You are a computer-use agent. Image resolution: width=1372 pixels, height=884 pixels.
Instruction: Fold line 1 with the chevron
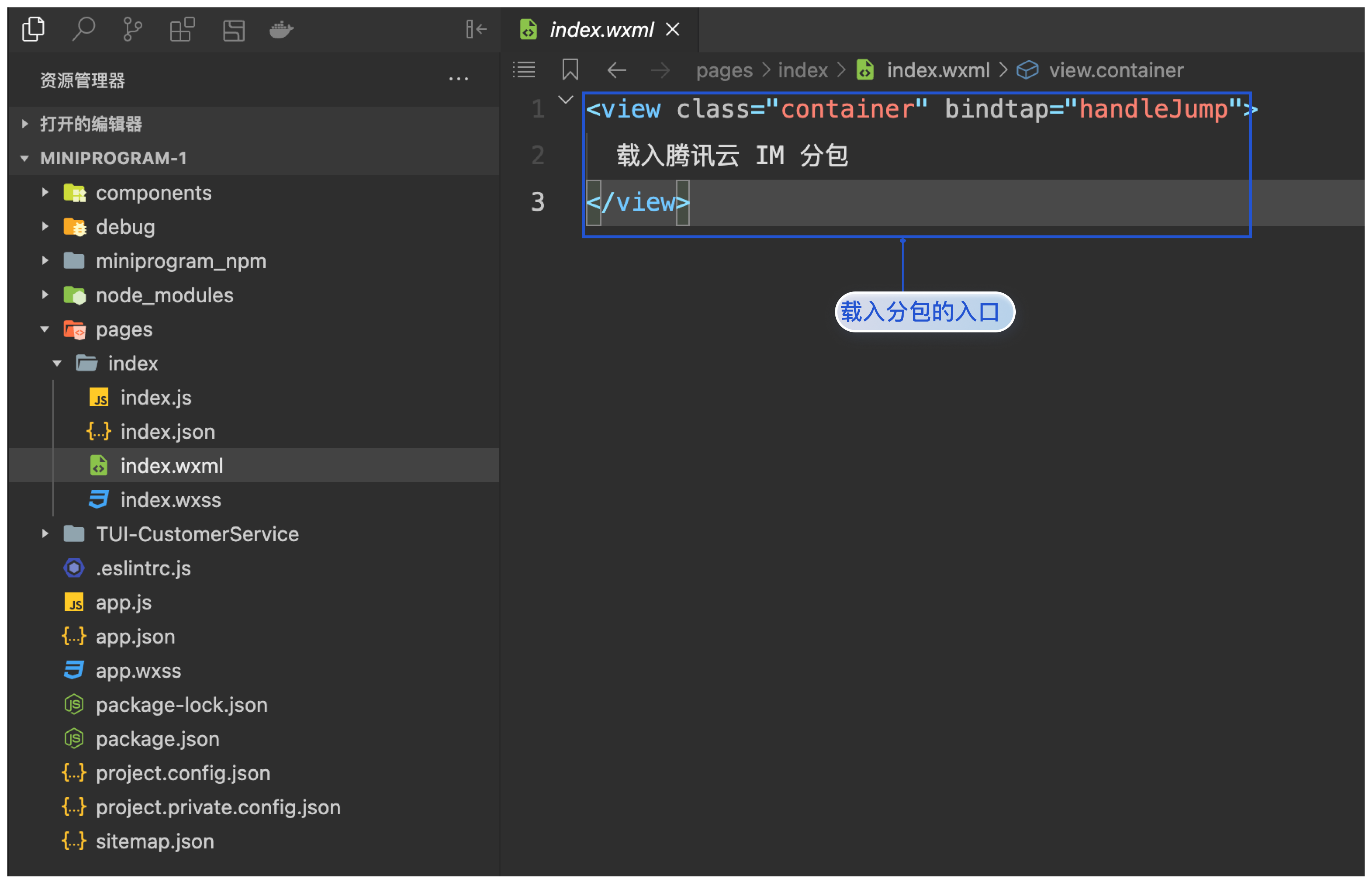[566, 100]
